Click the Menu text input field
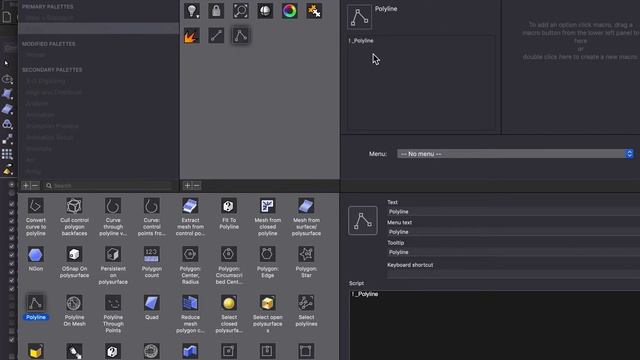Screen dimensions: 640x360 [513, 232]
